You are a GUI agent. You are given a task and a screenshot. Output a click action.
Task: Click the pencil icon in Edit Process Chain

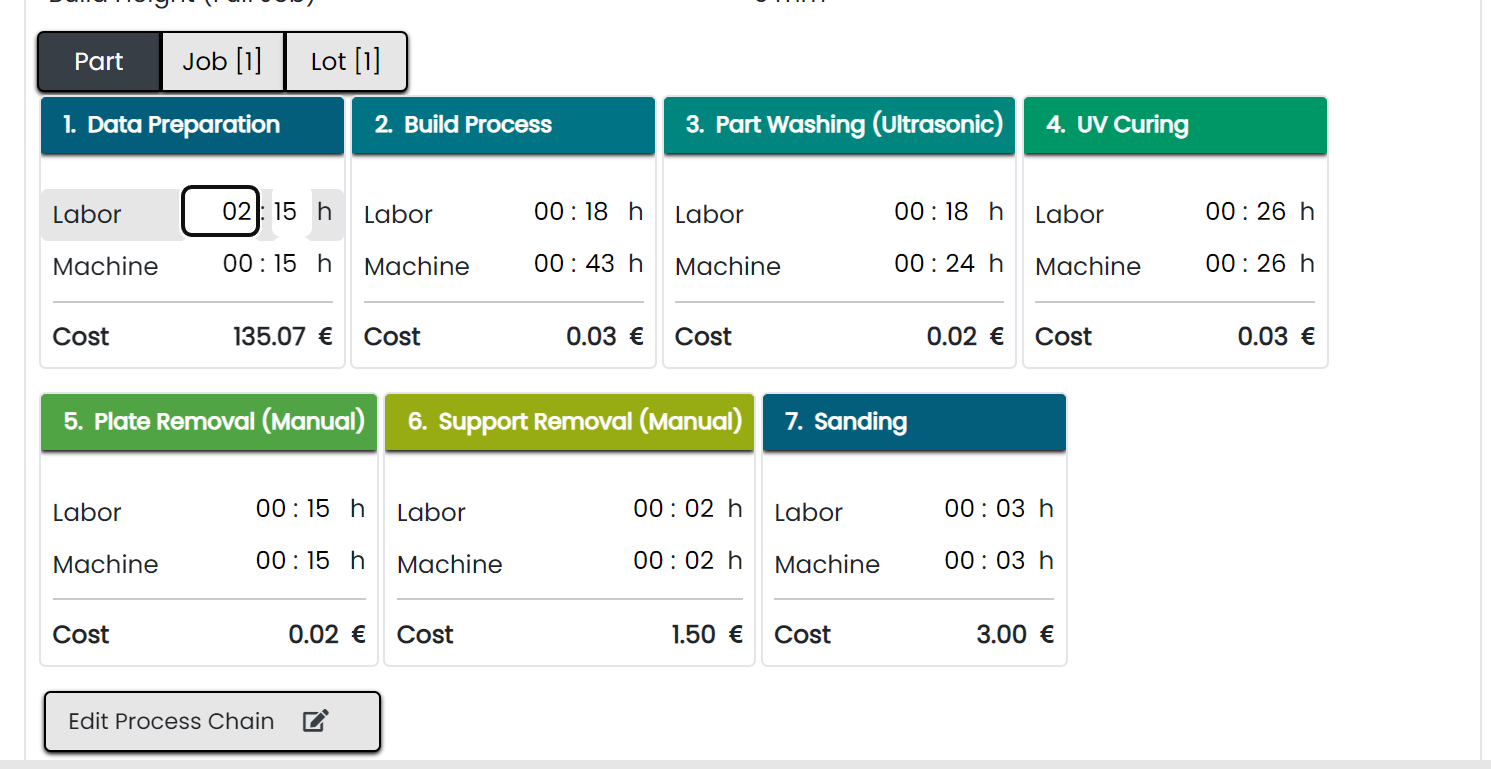click(x=316, y=721)
